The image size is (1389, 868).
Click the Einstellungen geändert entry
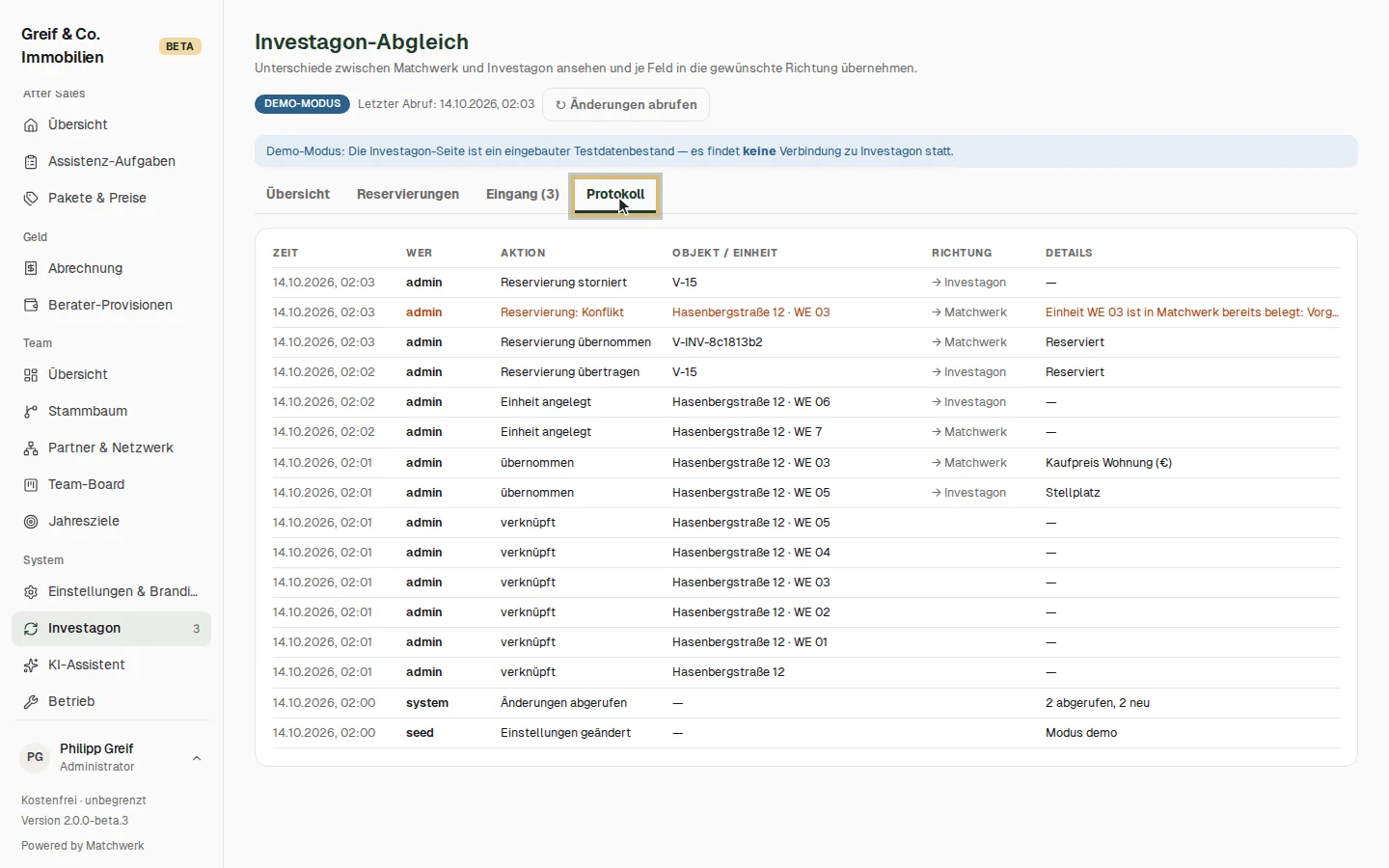point(565,733)
